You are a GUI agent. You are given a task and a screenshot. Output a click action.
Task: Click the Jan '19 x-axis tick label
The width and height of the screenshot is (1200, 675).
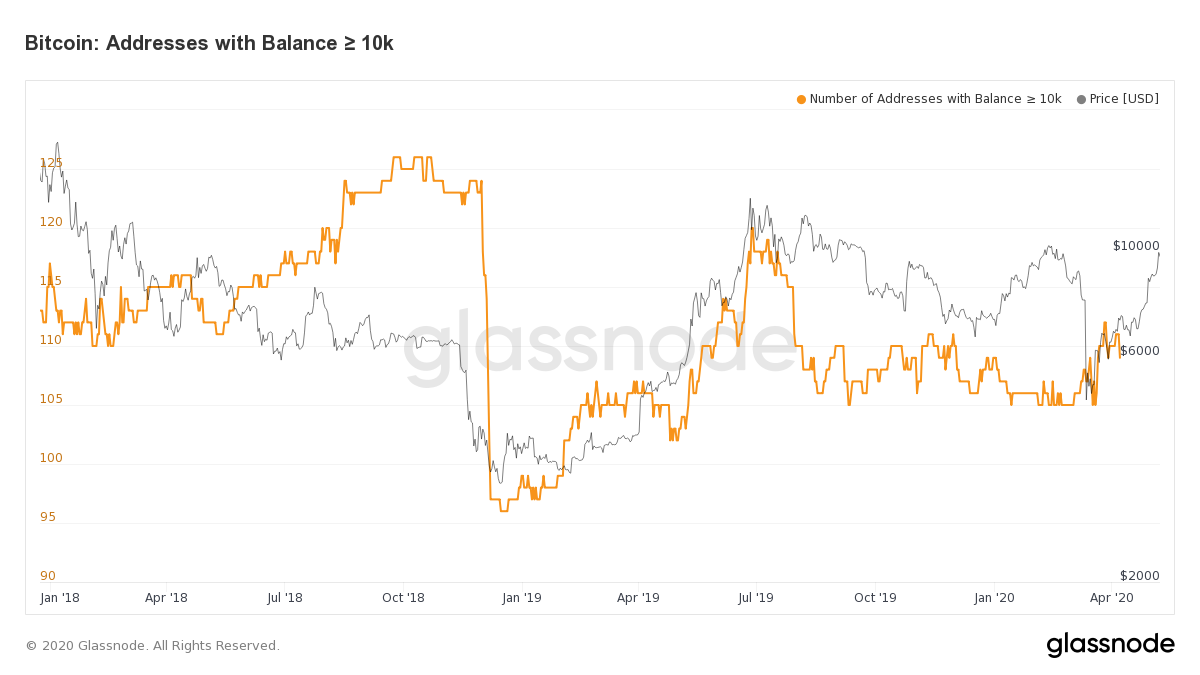(x=521, y=598)
